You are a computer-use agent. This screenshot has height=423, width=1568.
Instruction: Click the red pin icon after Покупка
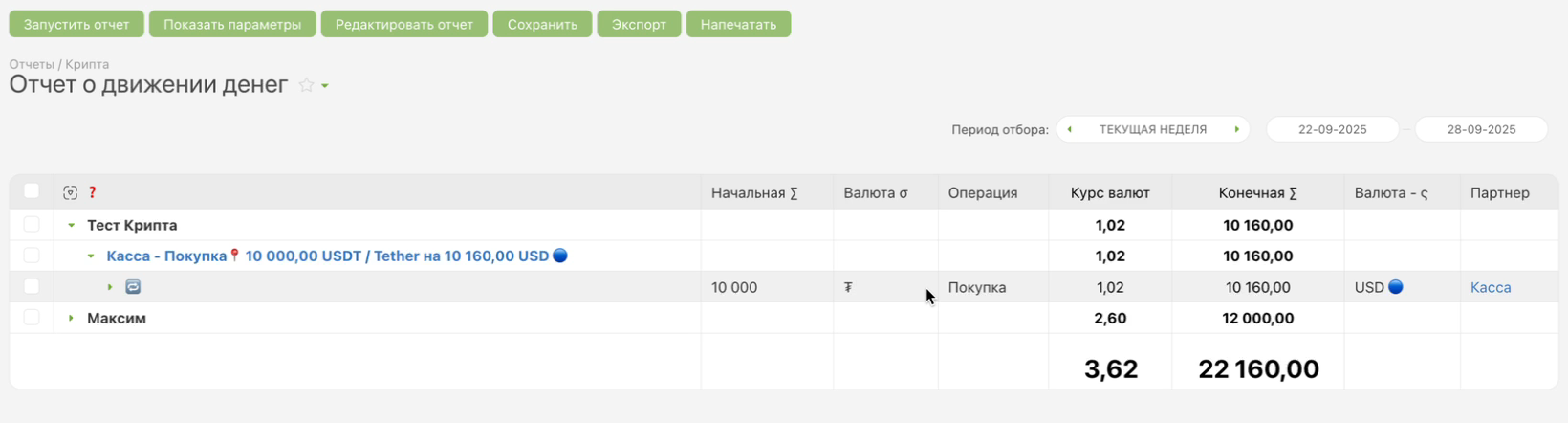pos(235,256)
